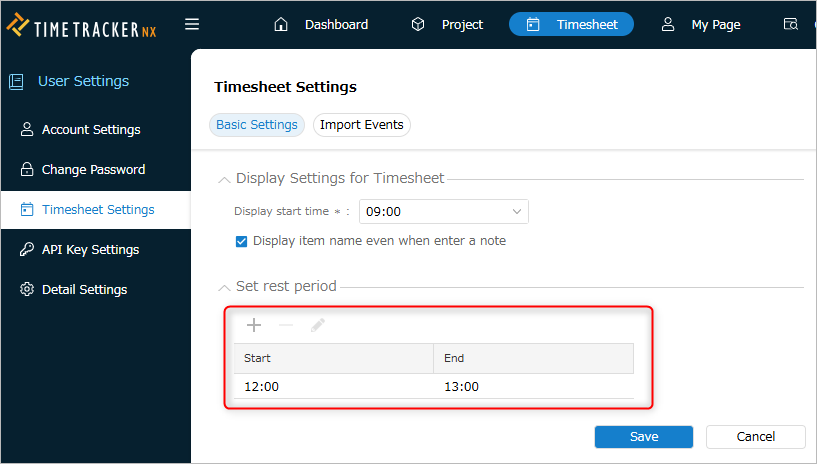This screenshot has width=817, height=464.
Task: Collapse the Set rest period section
Action: pyautogui.click(x=224, y=287)
